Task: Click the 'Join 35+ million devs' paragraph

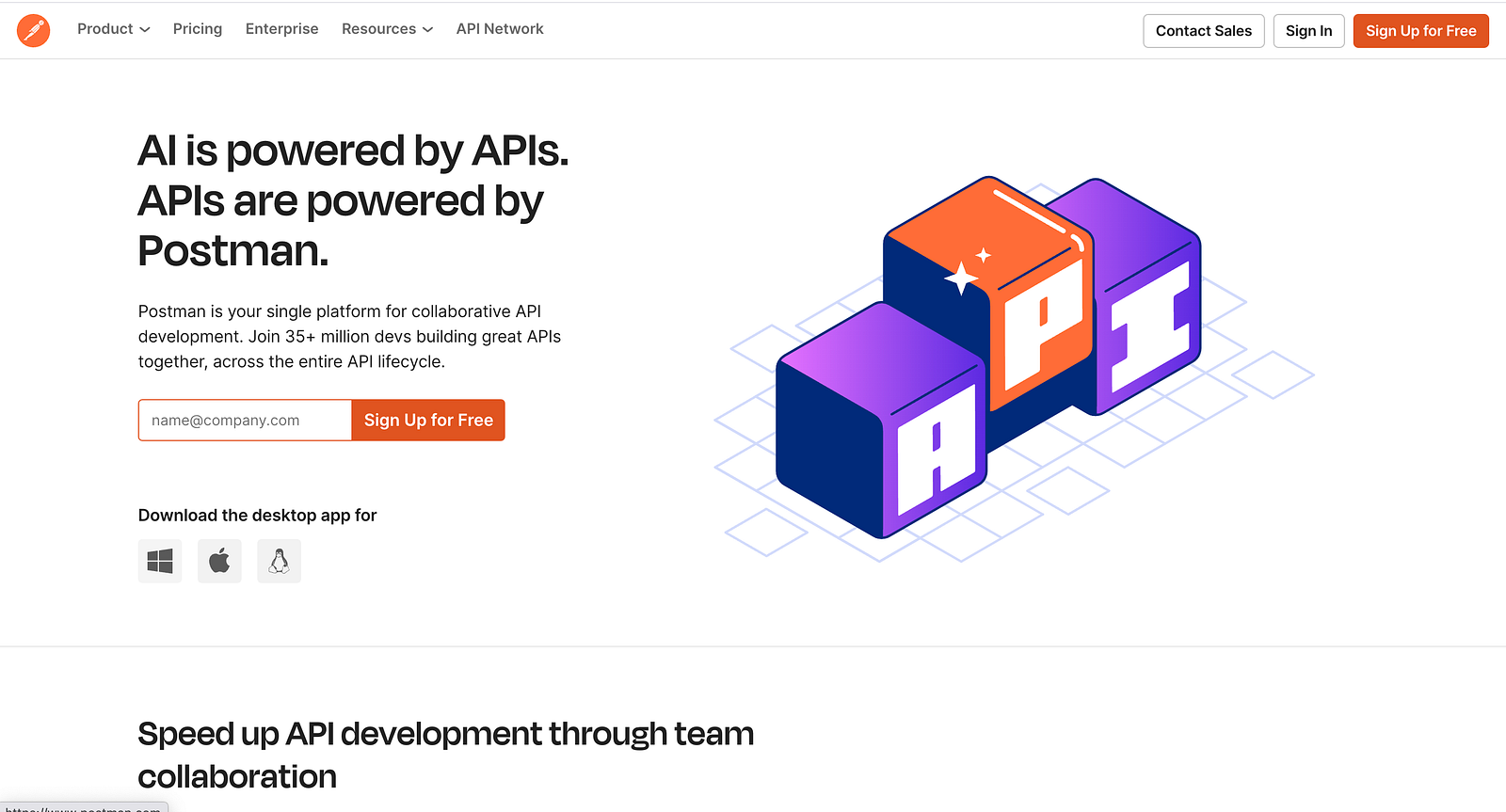Action: coord(350,337)
